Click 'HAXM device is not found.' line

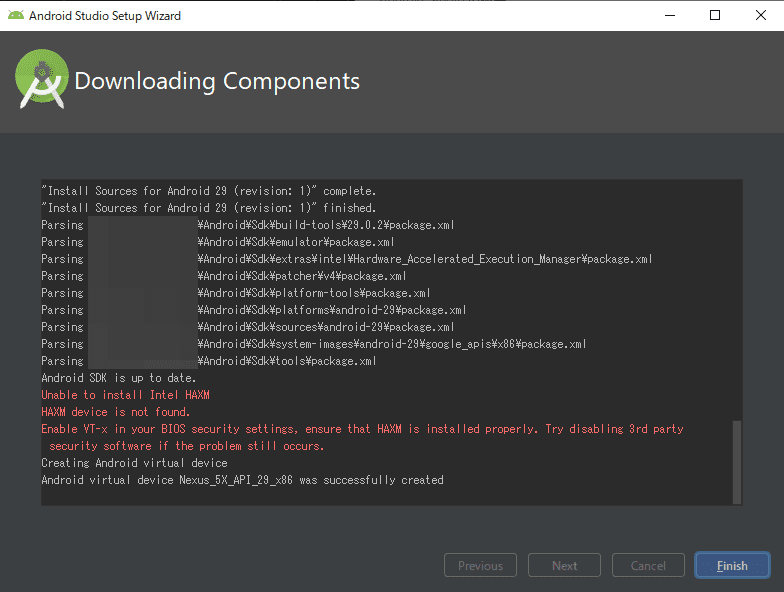116,412
